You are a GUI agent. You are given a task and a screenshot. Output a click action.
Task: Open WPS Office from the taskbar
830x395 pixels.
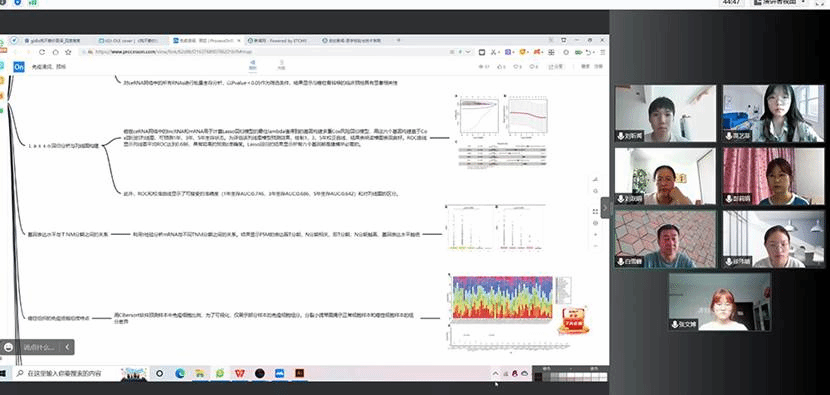[x=240, y=373]
